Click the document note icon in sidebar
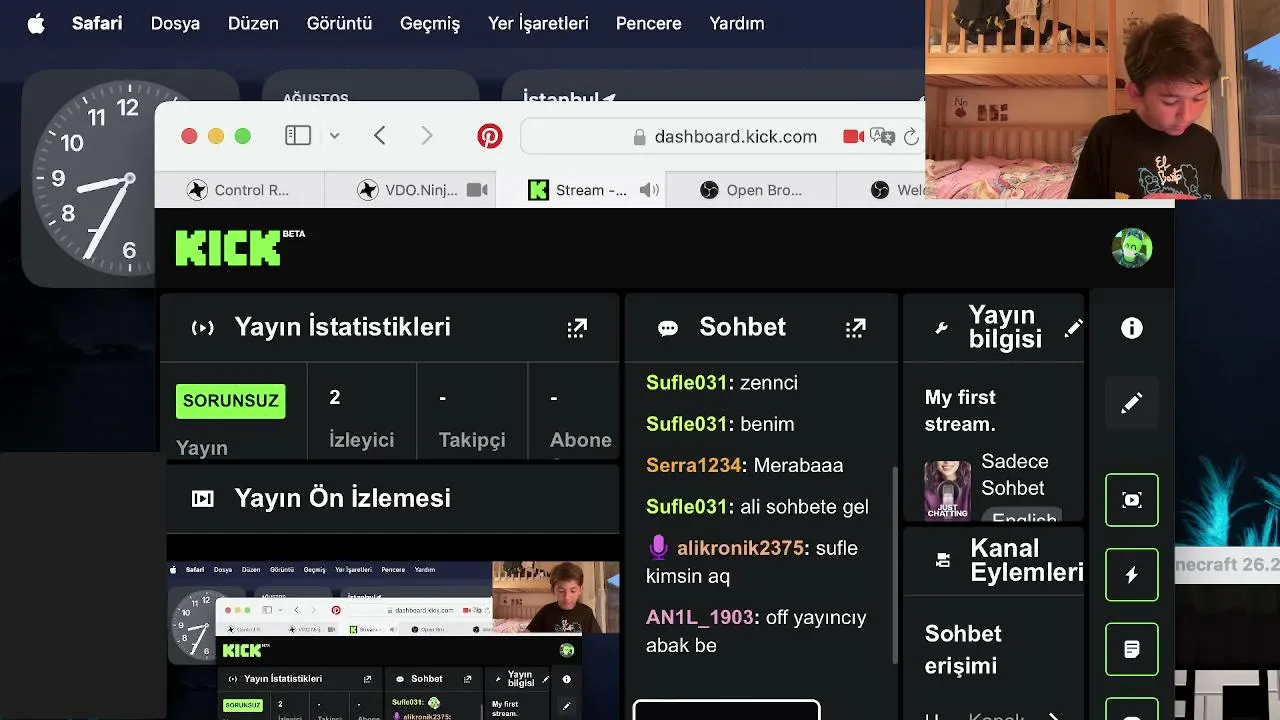 [x=1132, y=650]
